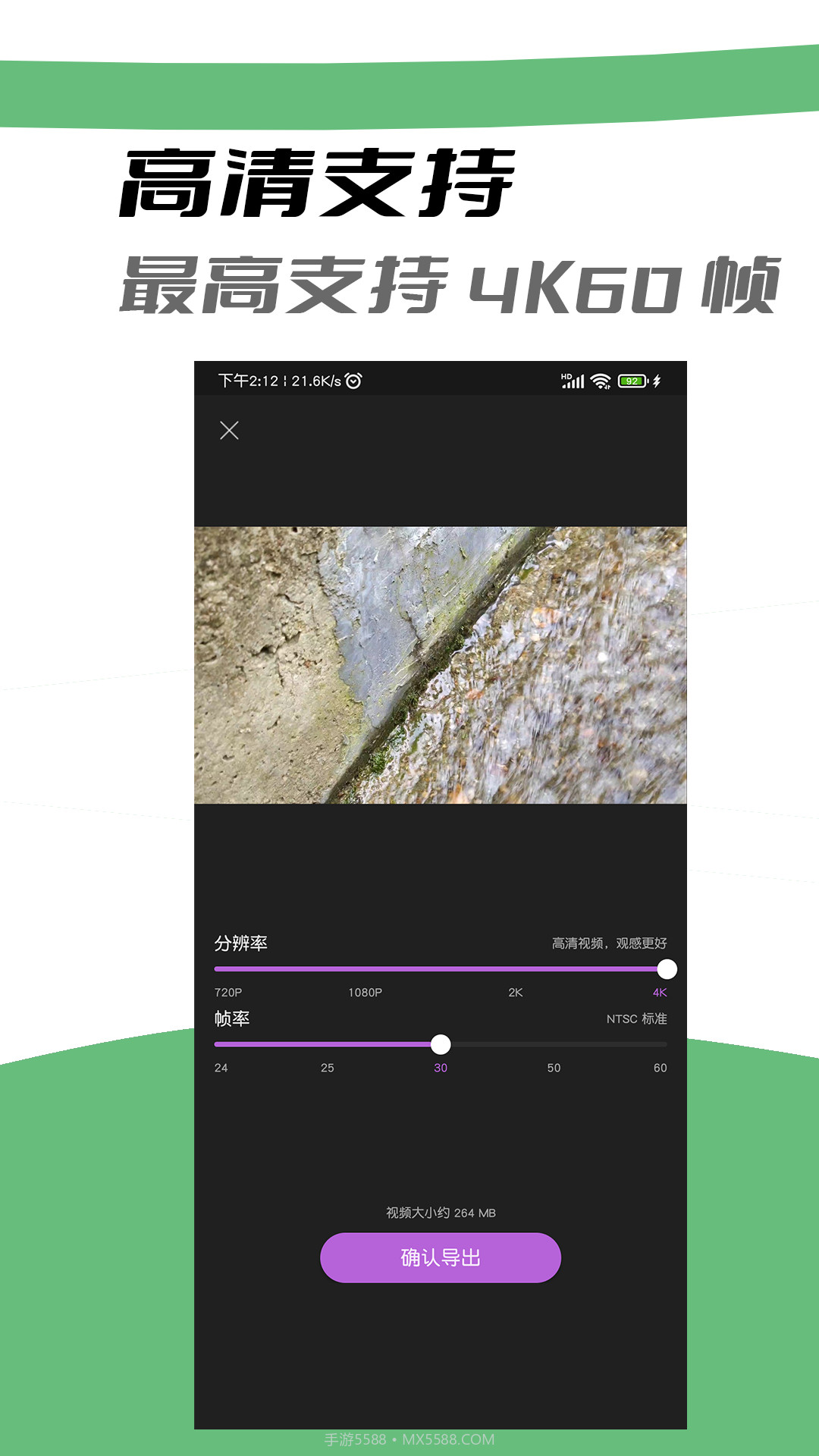The height and width of the screenshot is (1456, 819).
Task: Set frame rate to 60
Action: (660, 1068)
